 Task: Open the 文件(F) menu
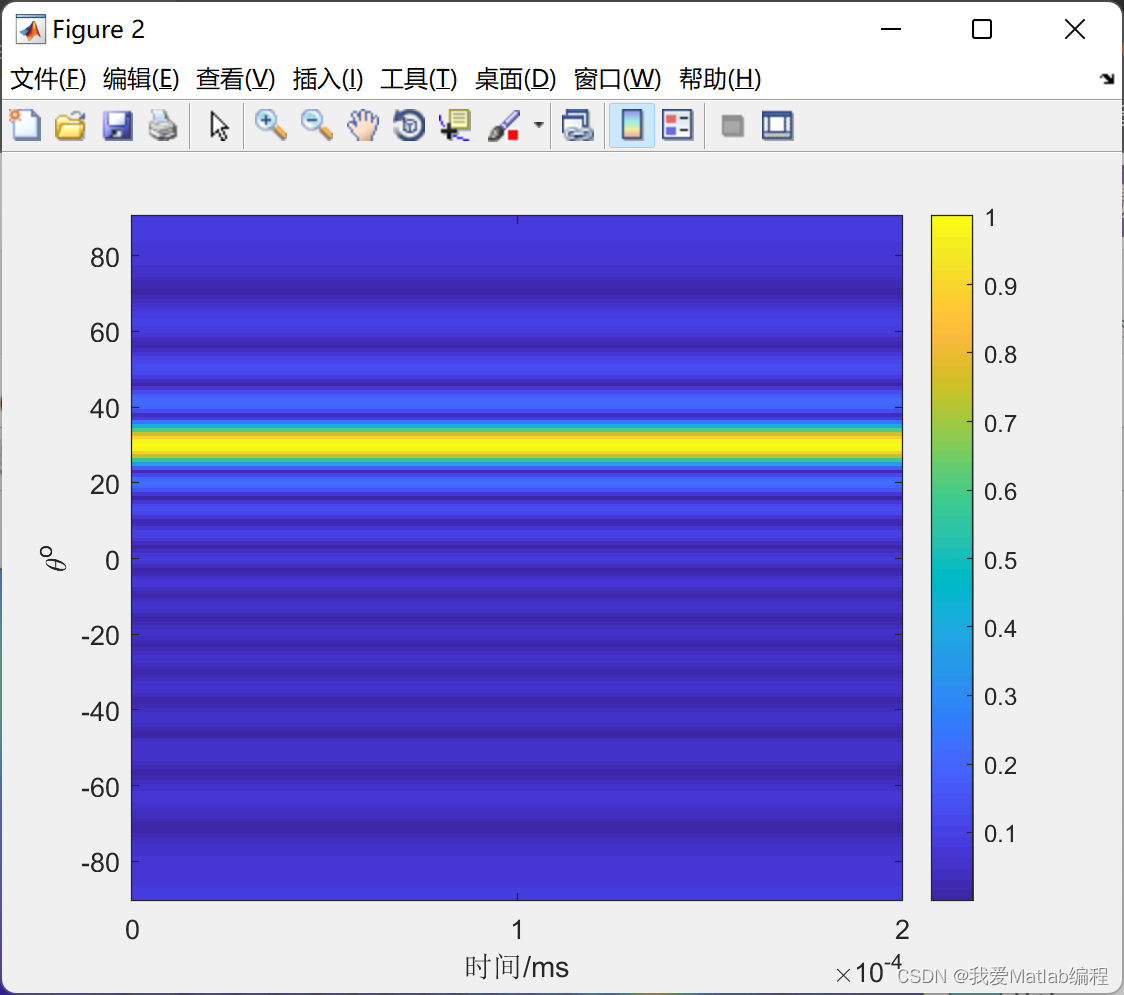pyautogui.click(x=48, y=79)
